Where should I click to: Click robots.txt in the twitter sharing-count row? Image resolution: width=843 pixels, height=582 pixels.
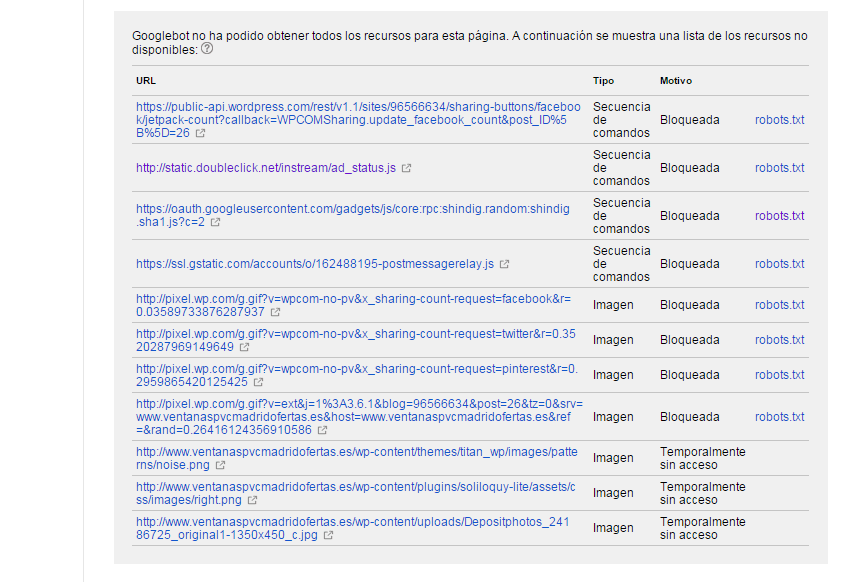779,340
